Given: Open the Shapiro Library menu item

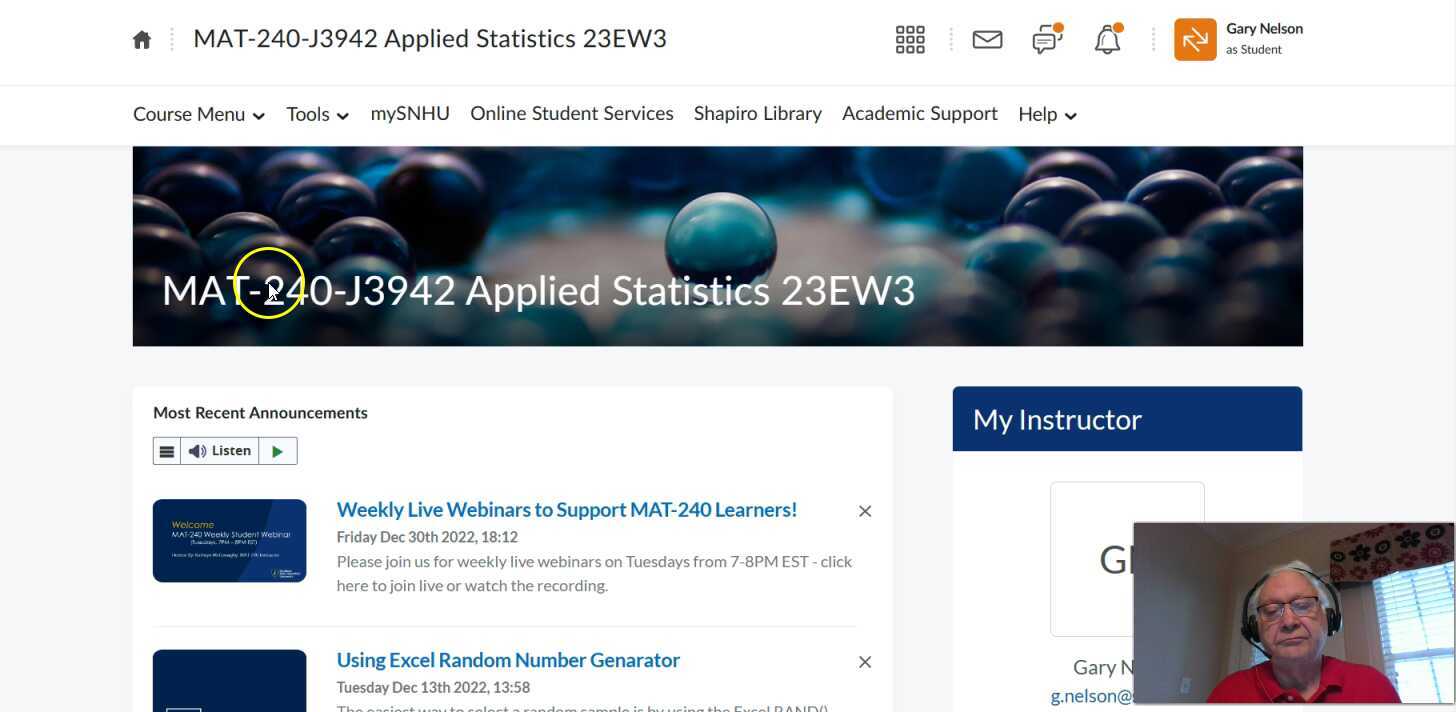Looking at the screenshot, I should (758, 114).
